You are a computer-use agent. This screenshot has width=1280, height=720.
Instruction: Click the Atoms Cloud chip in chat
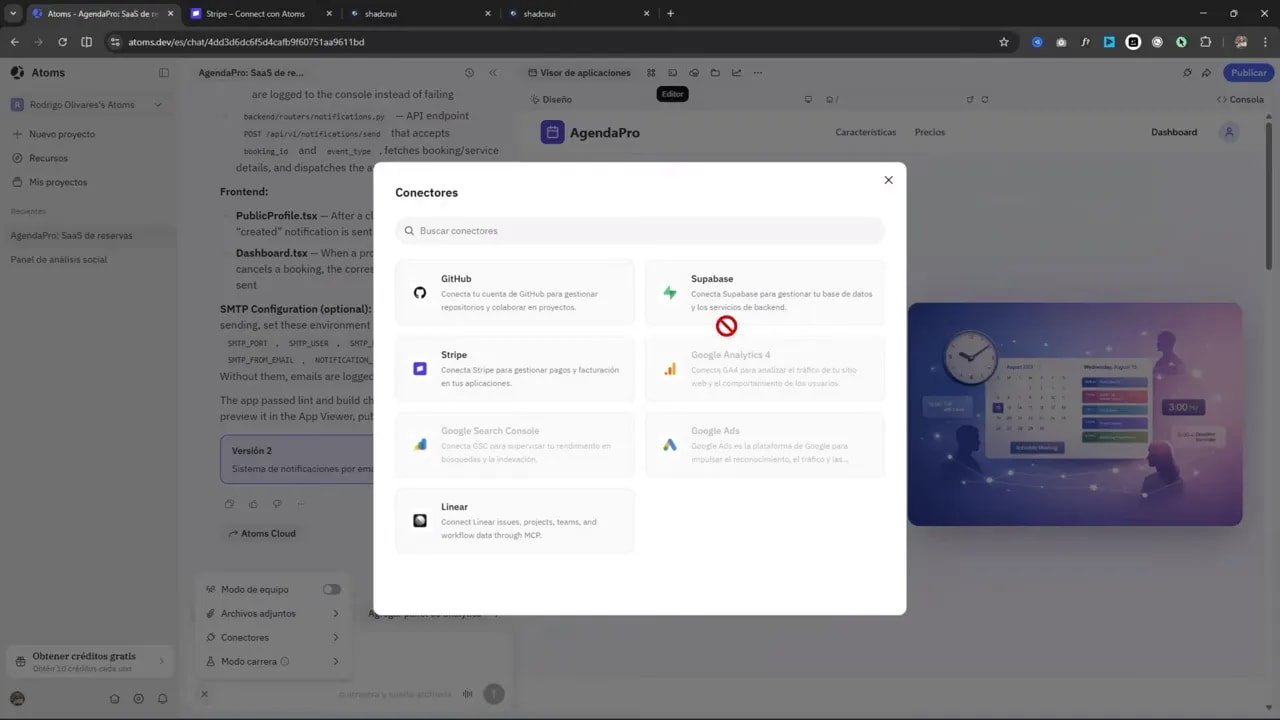tap(262, 534)
